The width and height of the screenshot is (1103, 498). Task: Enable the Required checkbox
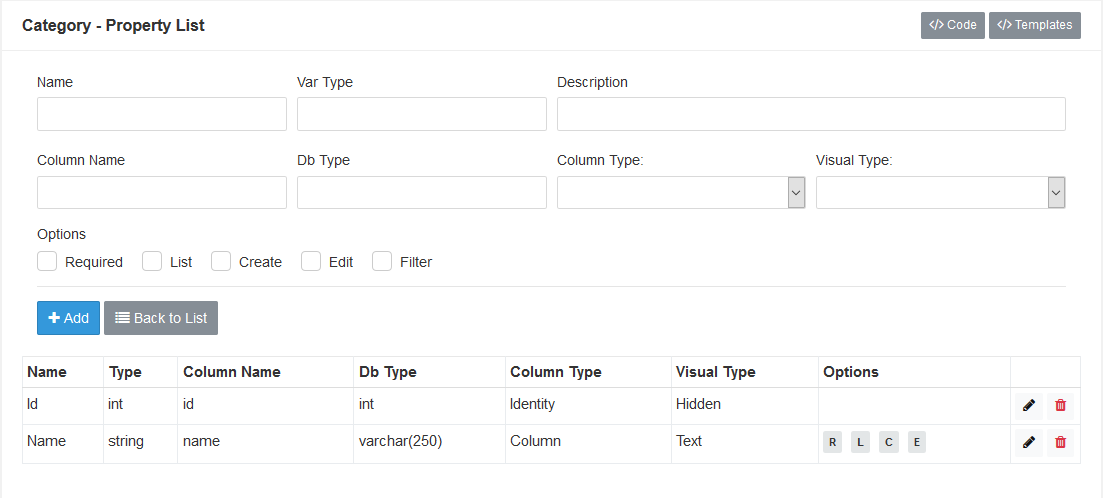[47, 261]
